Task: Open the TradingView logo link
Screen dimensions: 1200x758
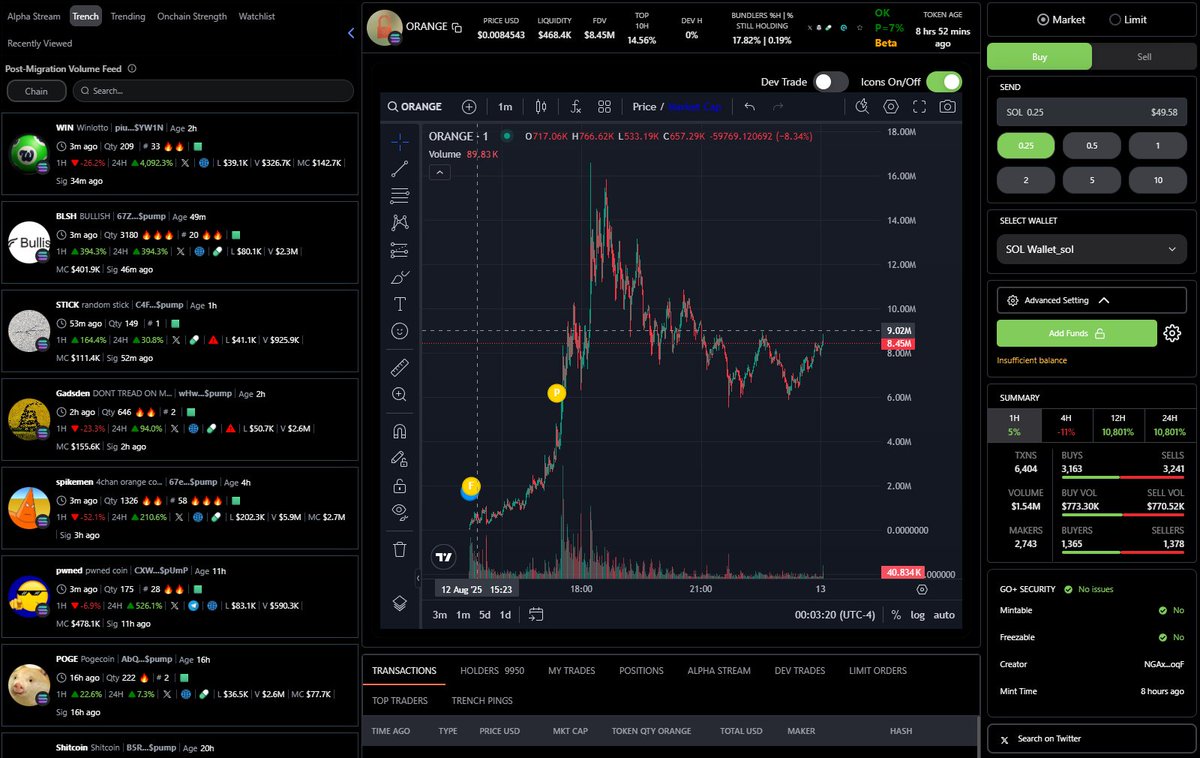Action: pyautogui.click(x=444, y=557)
